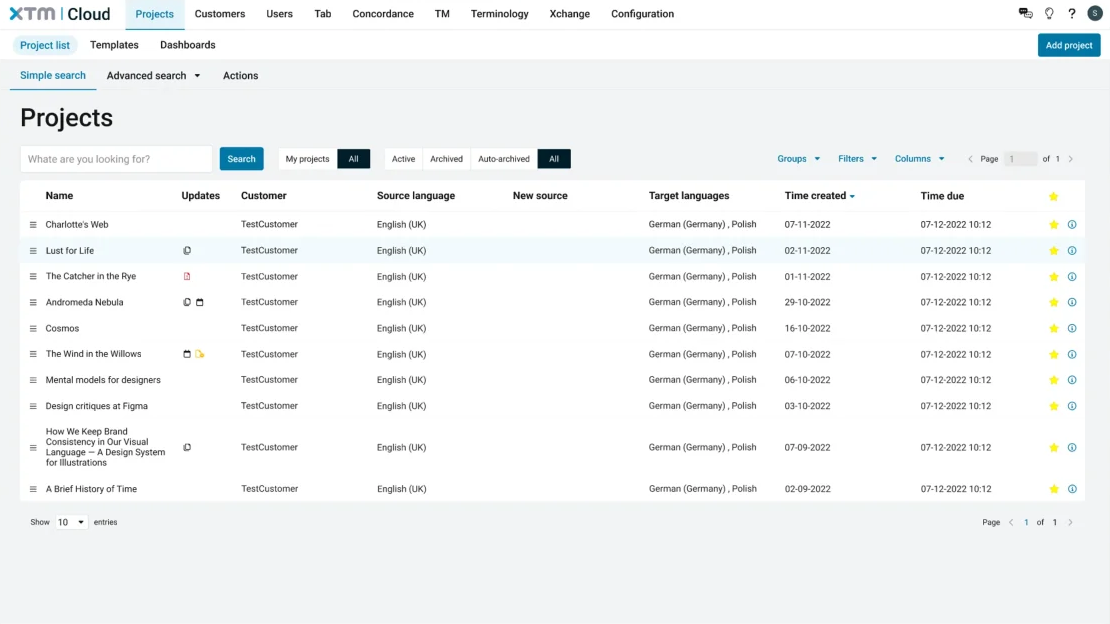Open info icon for Cosmos
The image size is (1110, 624).
1072,329
